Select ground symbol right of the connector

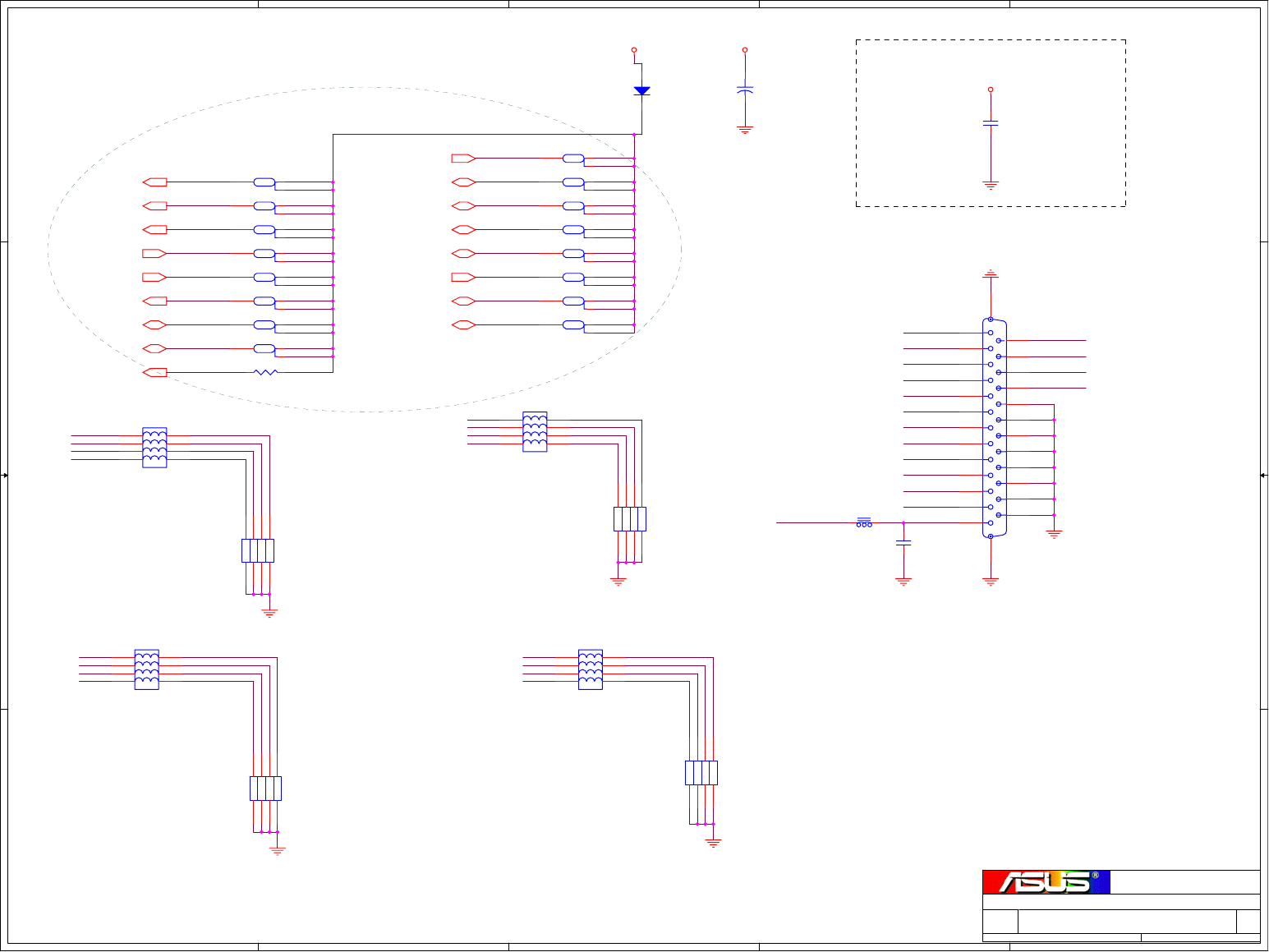1054,534
